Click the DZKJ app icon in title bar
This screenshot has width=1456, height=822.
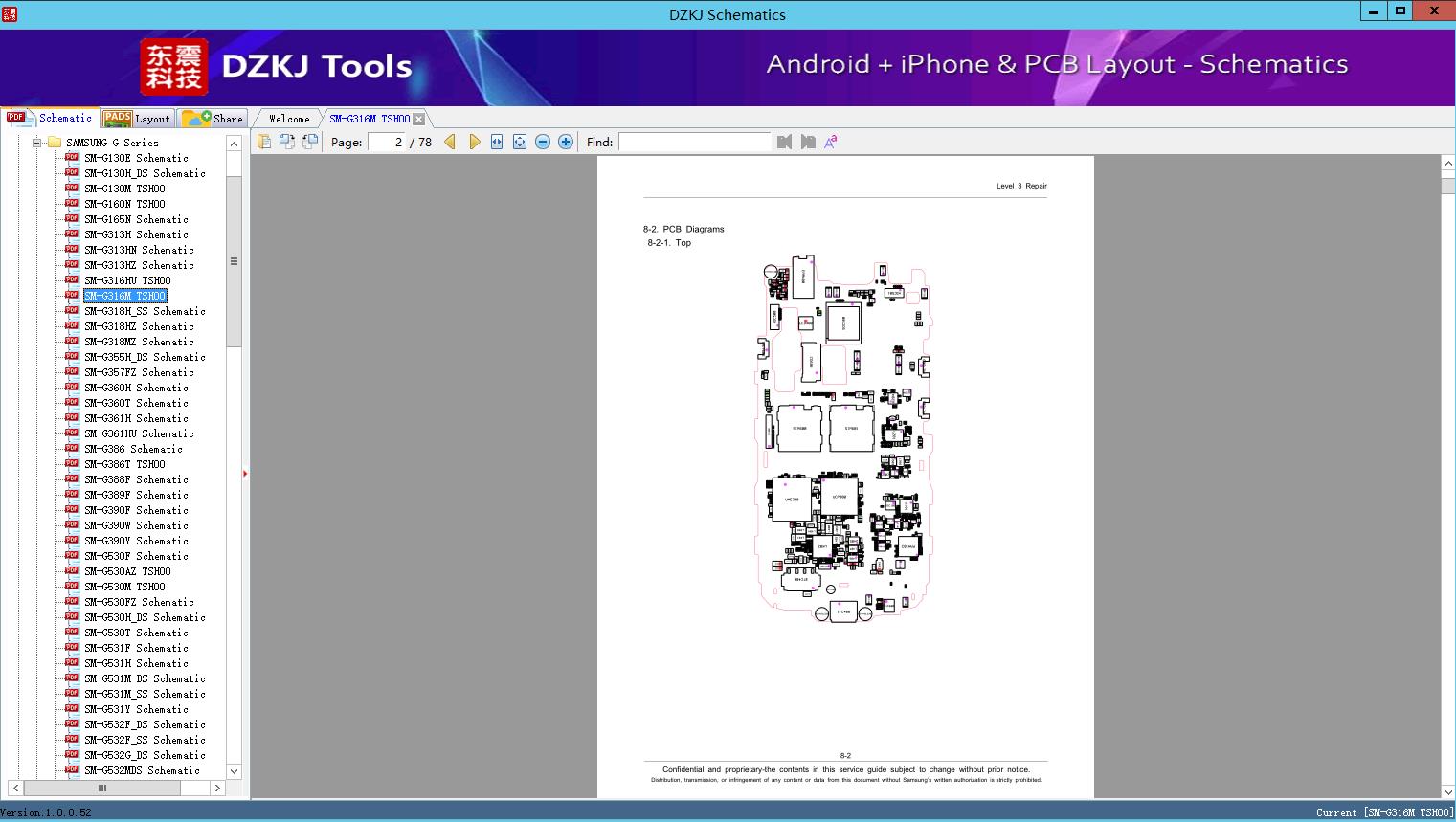pos(10,13)
